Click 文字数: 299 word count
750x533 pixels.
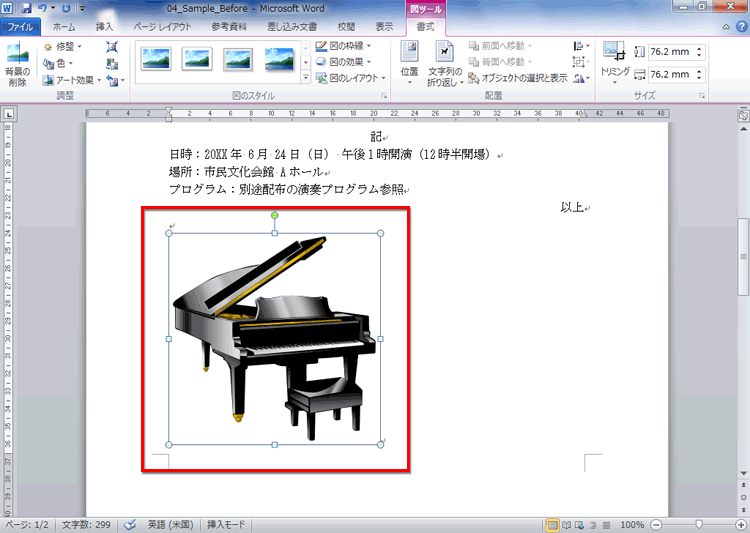86,525
